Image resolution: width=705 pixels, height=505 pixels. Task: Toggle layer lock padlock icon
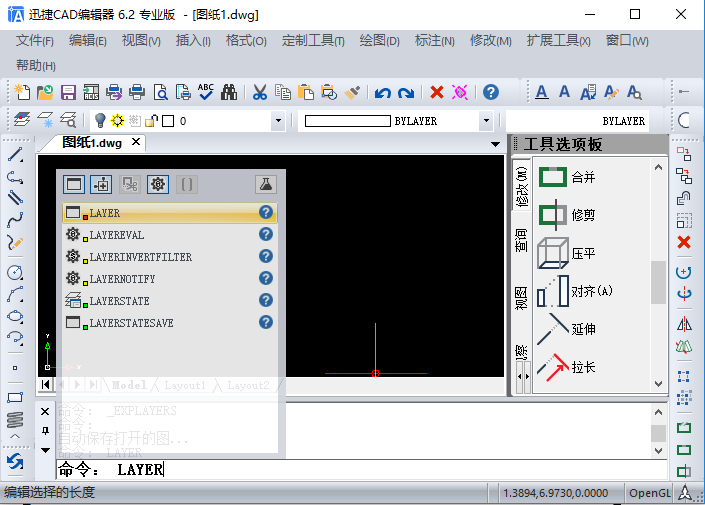151,121
